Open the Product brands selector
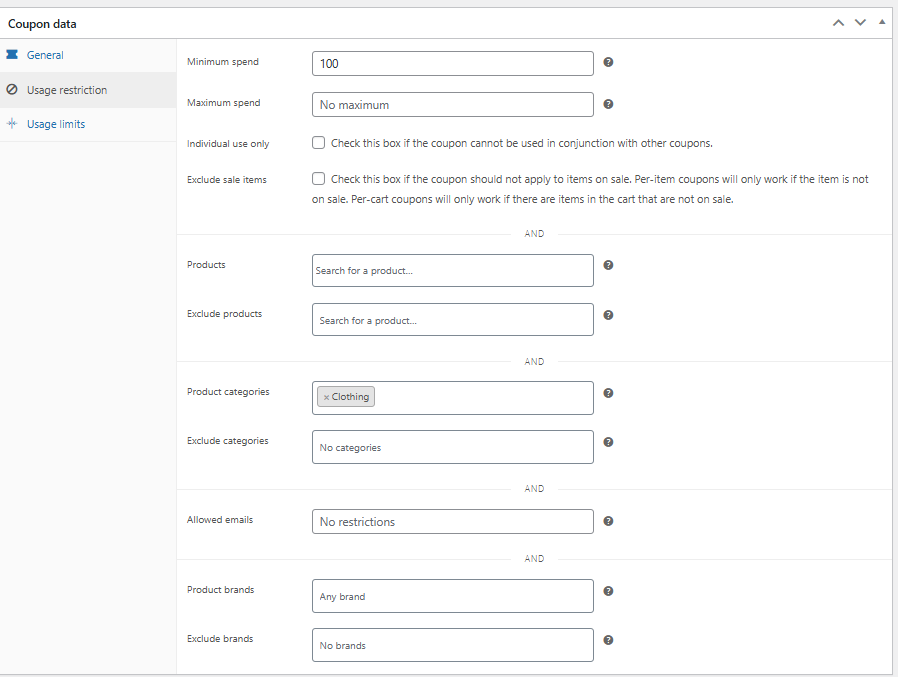This screenshot has height=677, width=898. pos(452,596)
